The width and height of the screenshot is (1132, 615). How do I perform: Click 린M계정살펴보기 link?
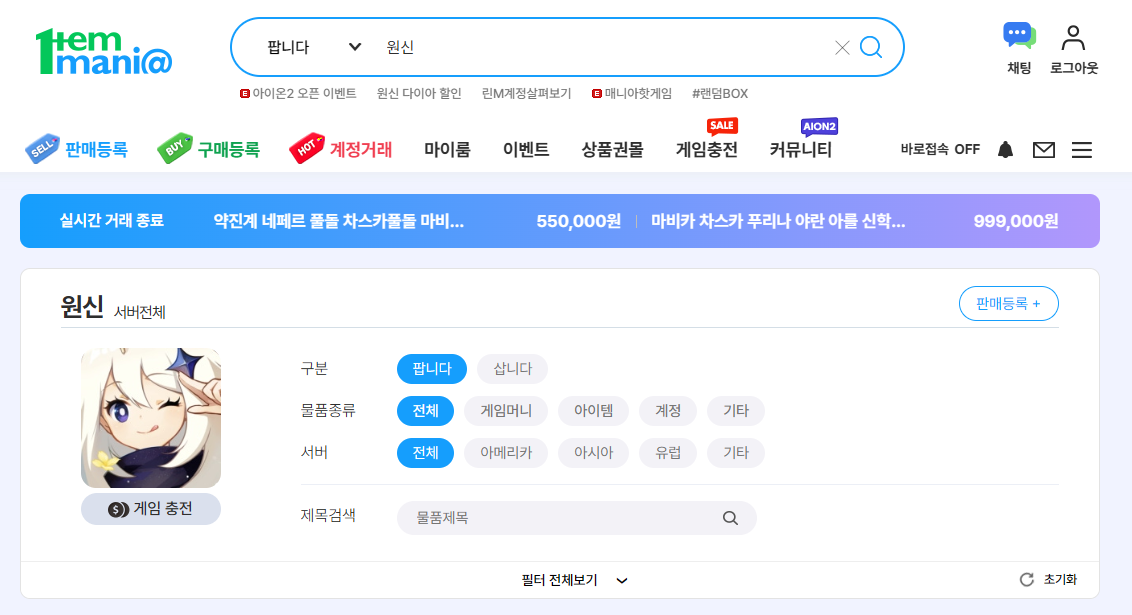tap(526, 94)
